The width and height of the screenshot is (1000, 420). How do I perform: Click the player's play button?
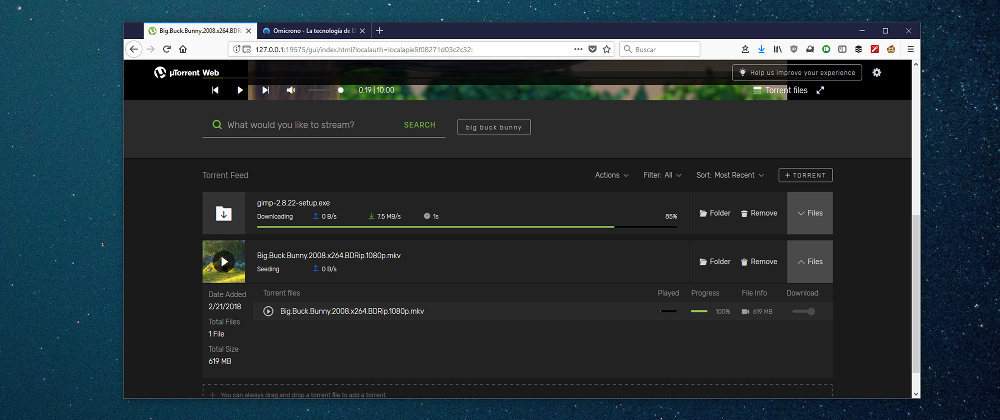point(240,90)
